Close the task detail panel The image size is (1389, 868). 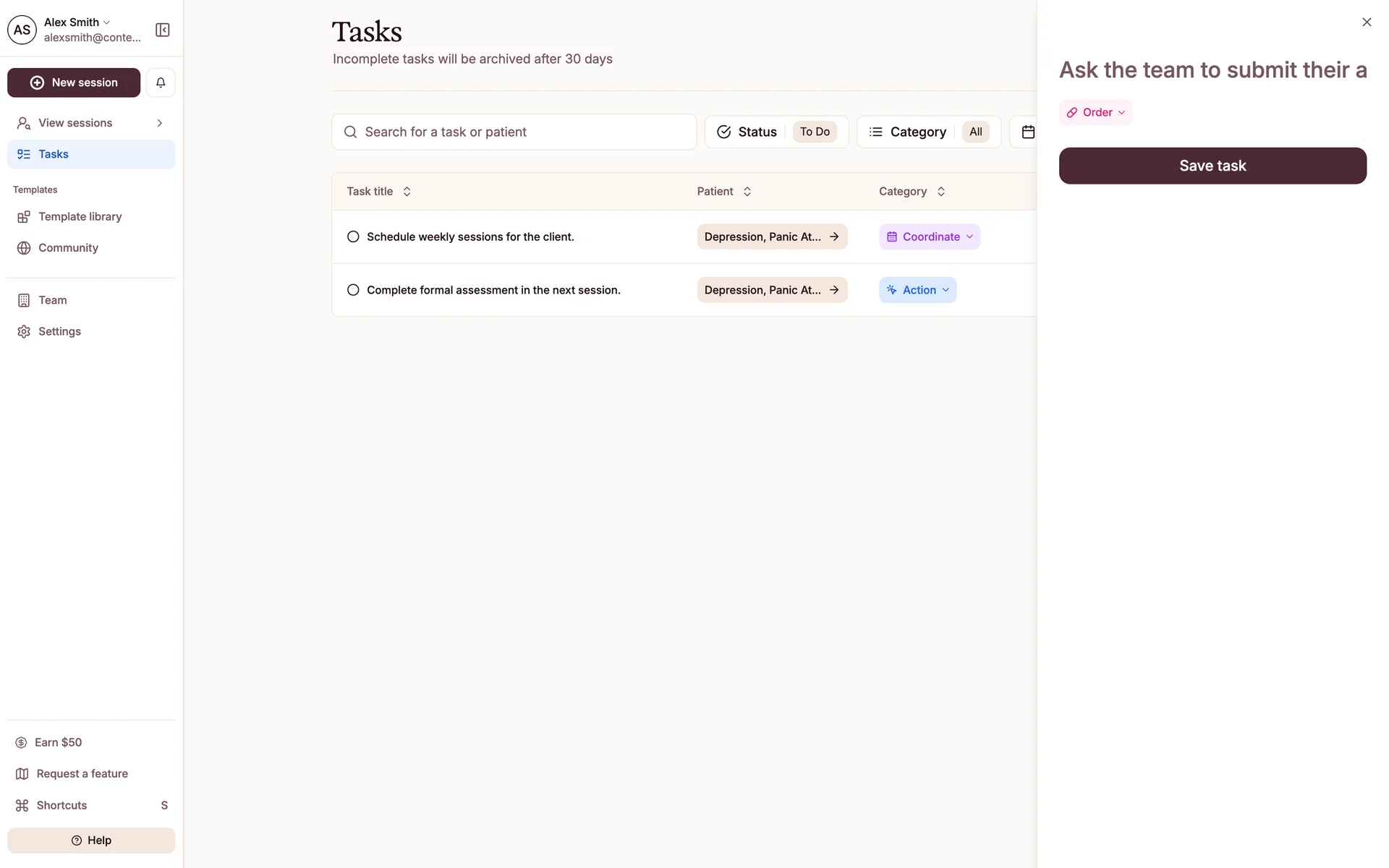point(1366,22)
